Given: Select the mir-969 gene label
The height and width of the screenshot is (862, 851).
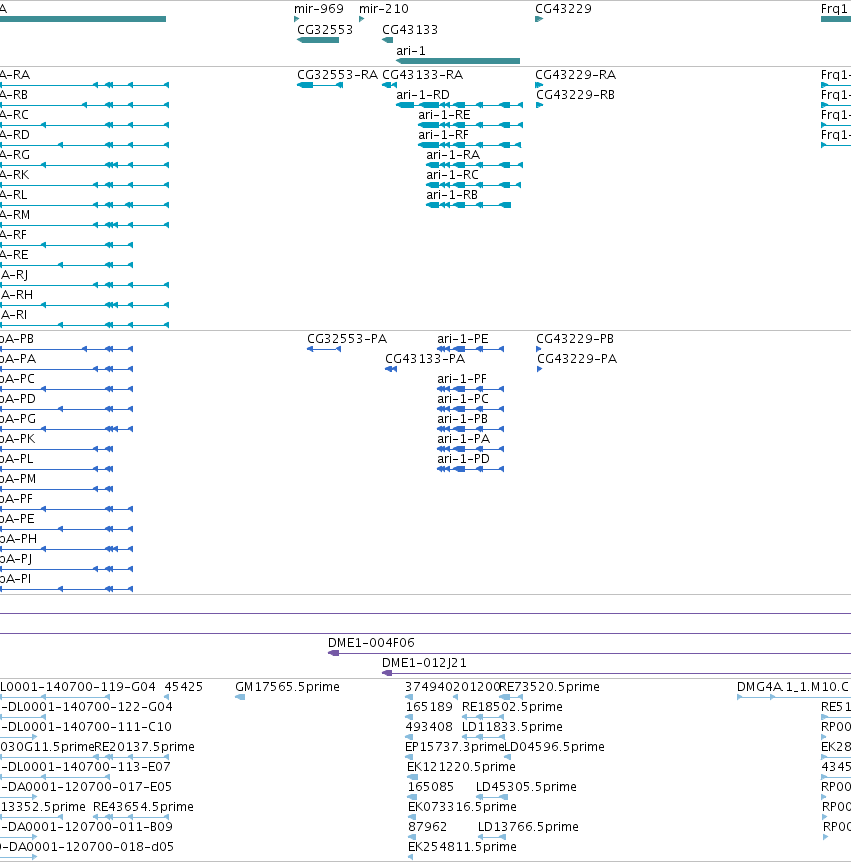Looking at the screenshot, I should pyautogui.click(x=318, y=9).
